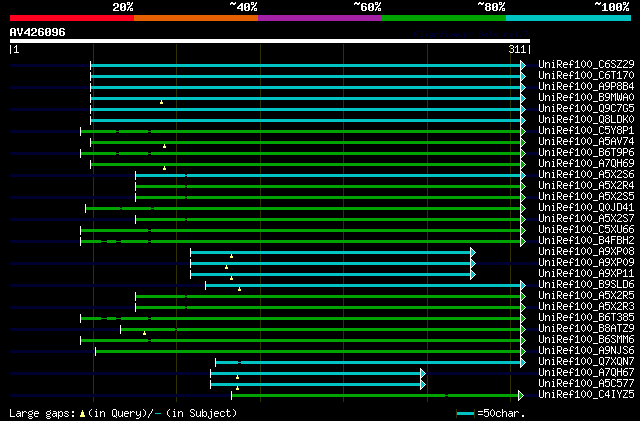Screen dimensions: 640x421
Task: Click the yellow triangle symbol in the Large gaps legend
Action: point(82,414)
